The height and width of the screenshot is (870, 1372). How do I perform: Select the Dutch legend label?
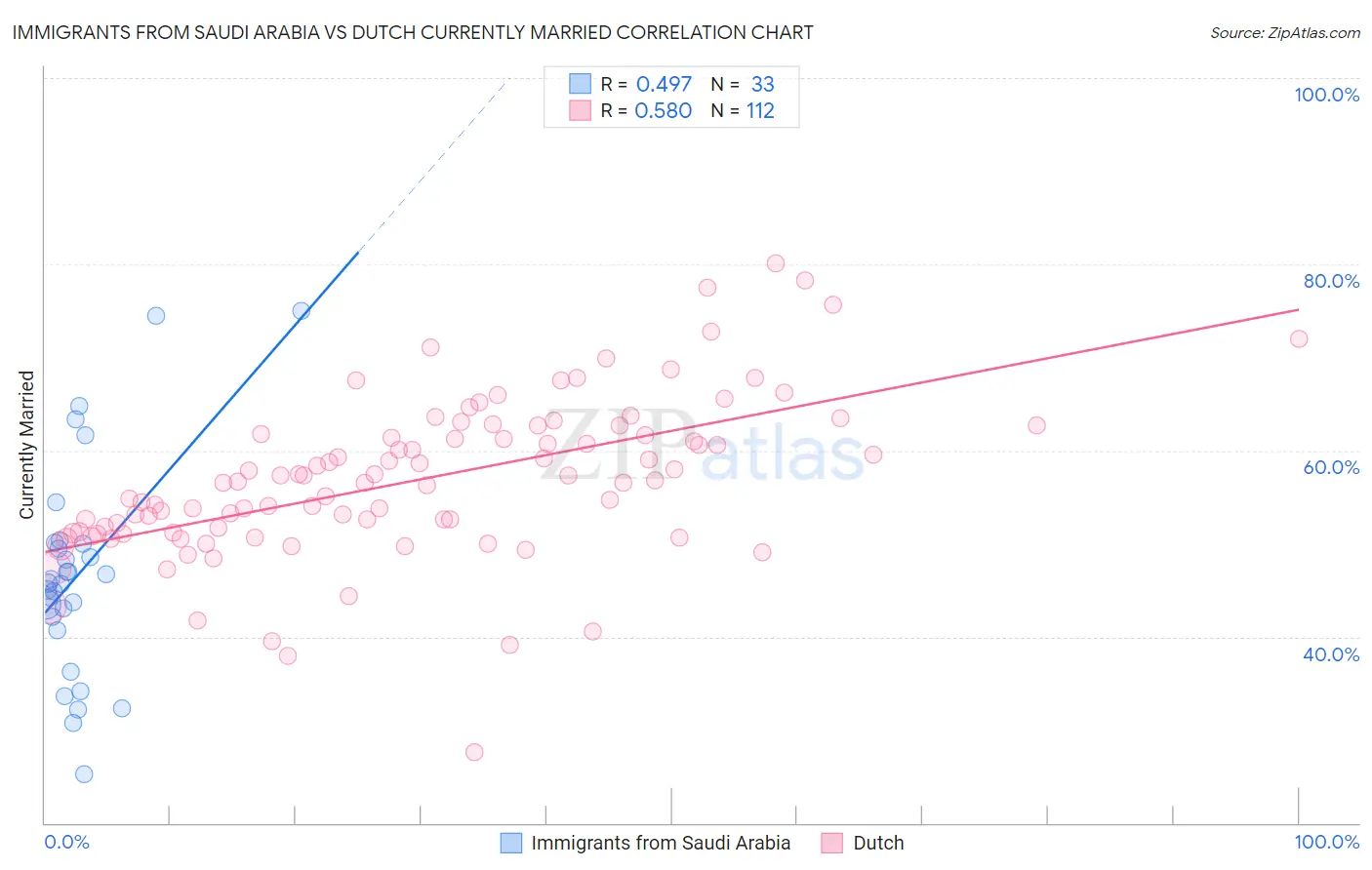coord(878,843)
